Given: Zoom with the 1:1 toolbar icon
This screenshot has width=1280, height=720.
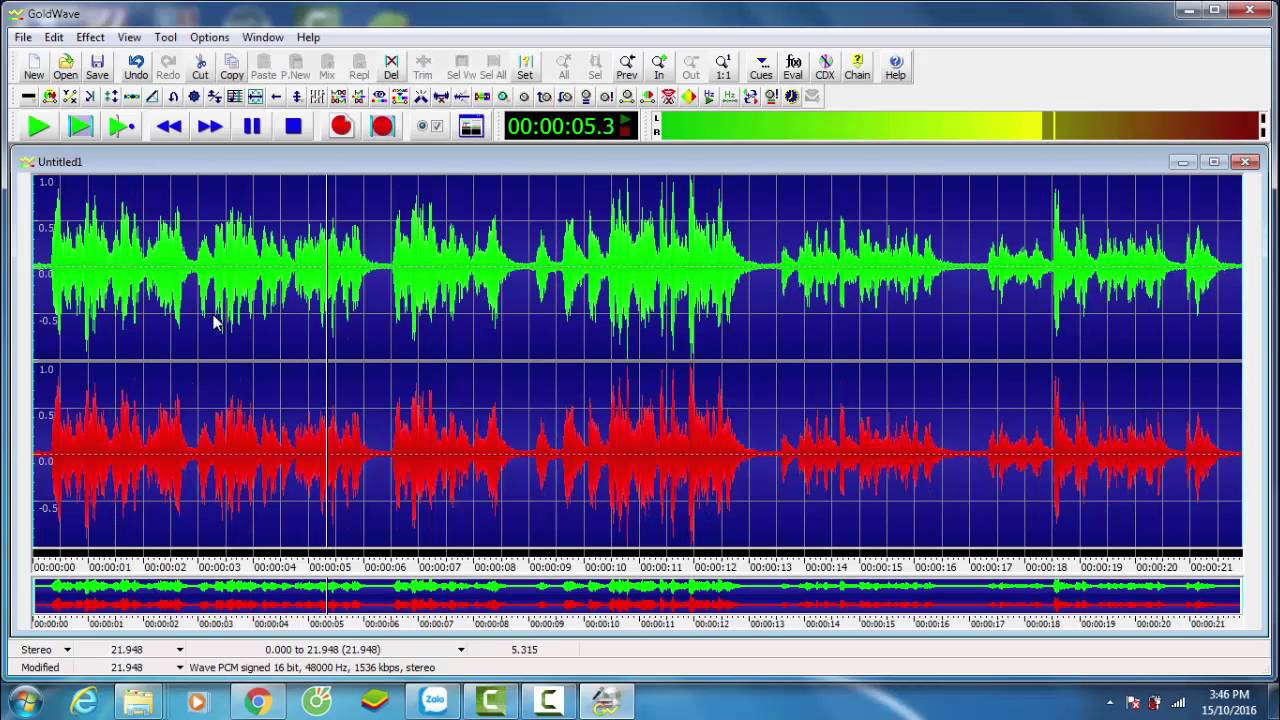Looking at the screenshot, I should click(x=723, y=67).
